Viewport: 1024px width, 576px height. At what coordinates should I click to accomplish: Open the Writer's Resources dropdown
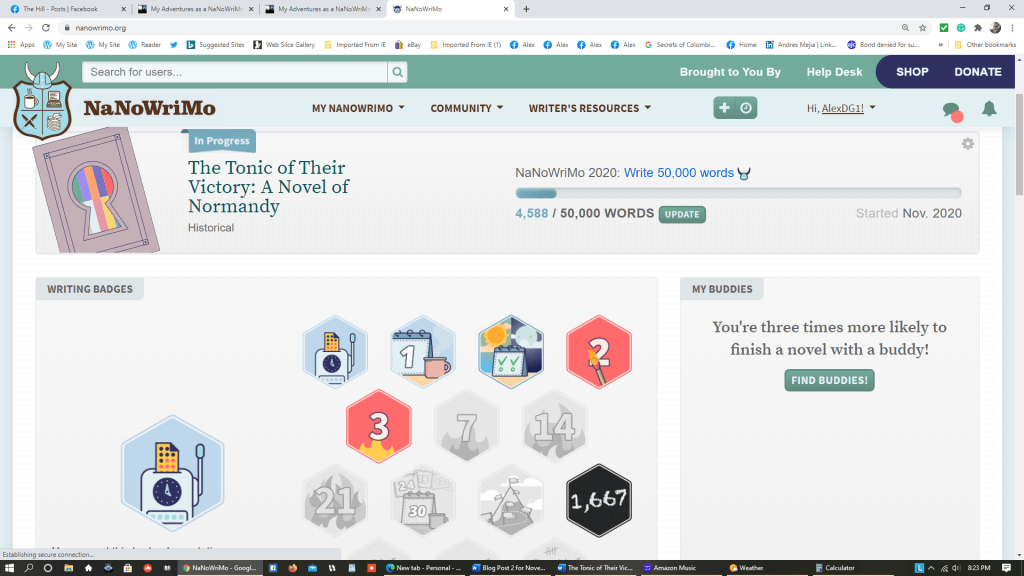coord(589,108)
